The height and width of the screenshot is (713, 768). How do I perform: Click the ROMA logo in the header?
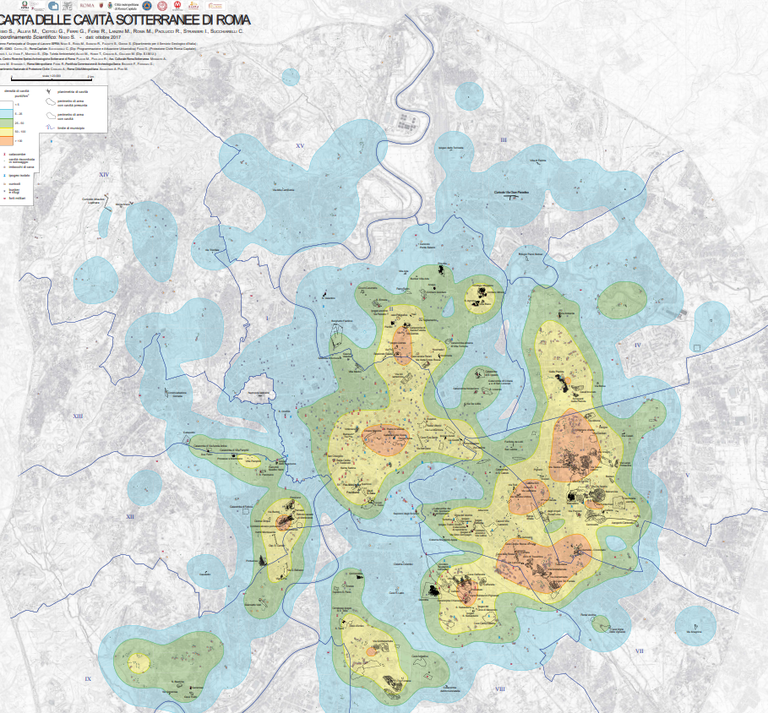coord(87,6)
